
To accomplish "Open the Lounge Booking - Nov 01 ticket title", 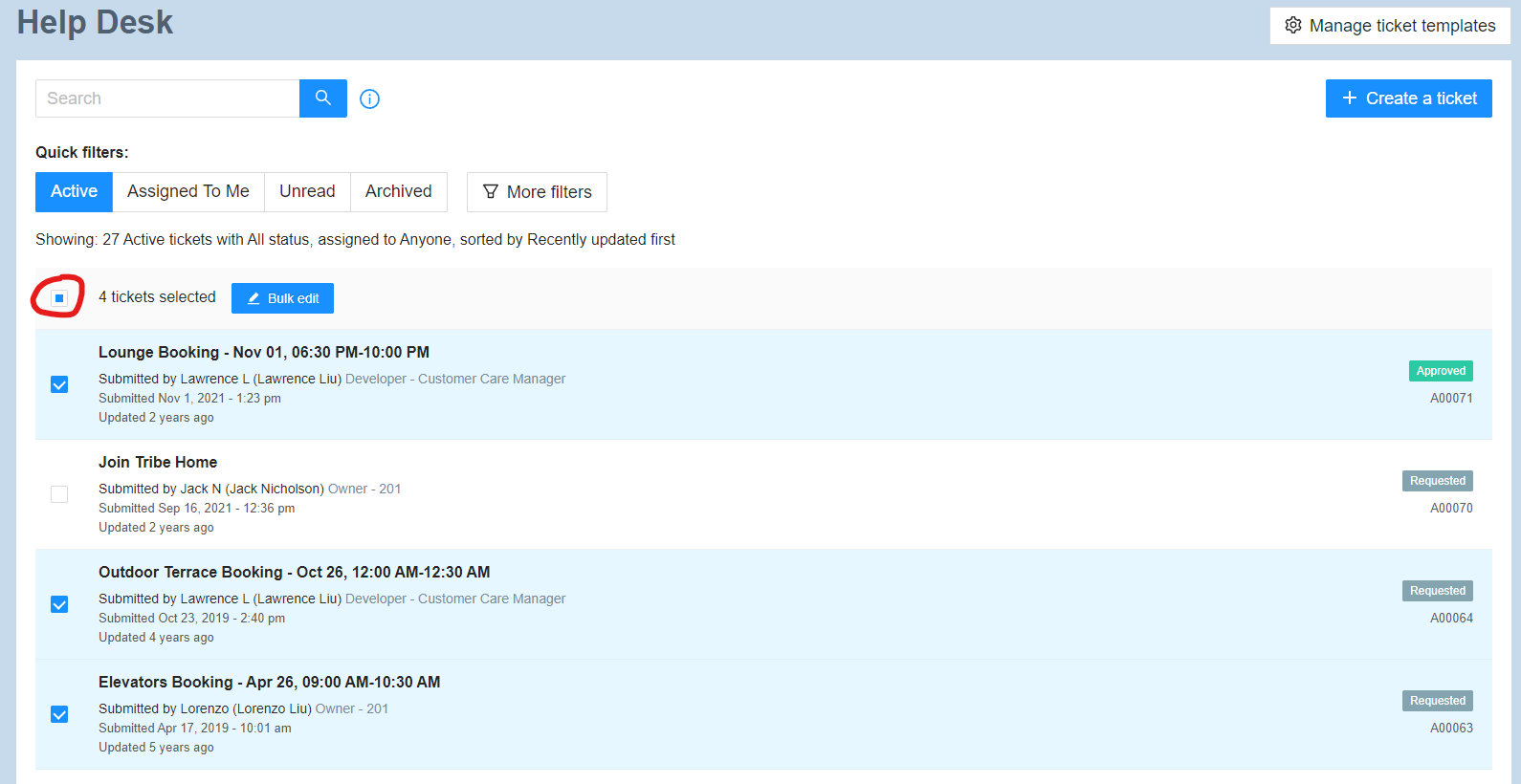I will (264, 352).
